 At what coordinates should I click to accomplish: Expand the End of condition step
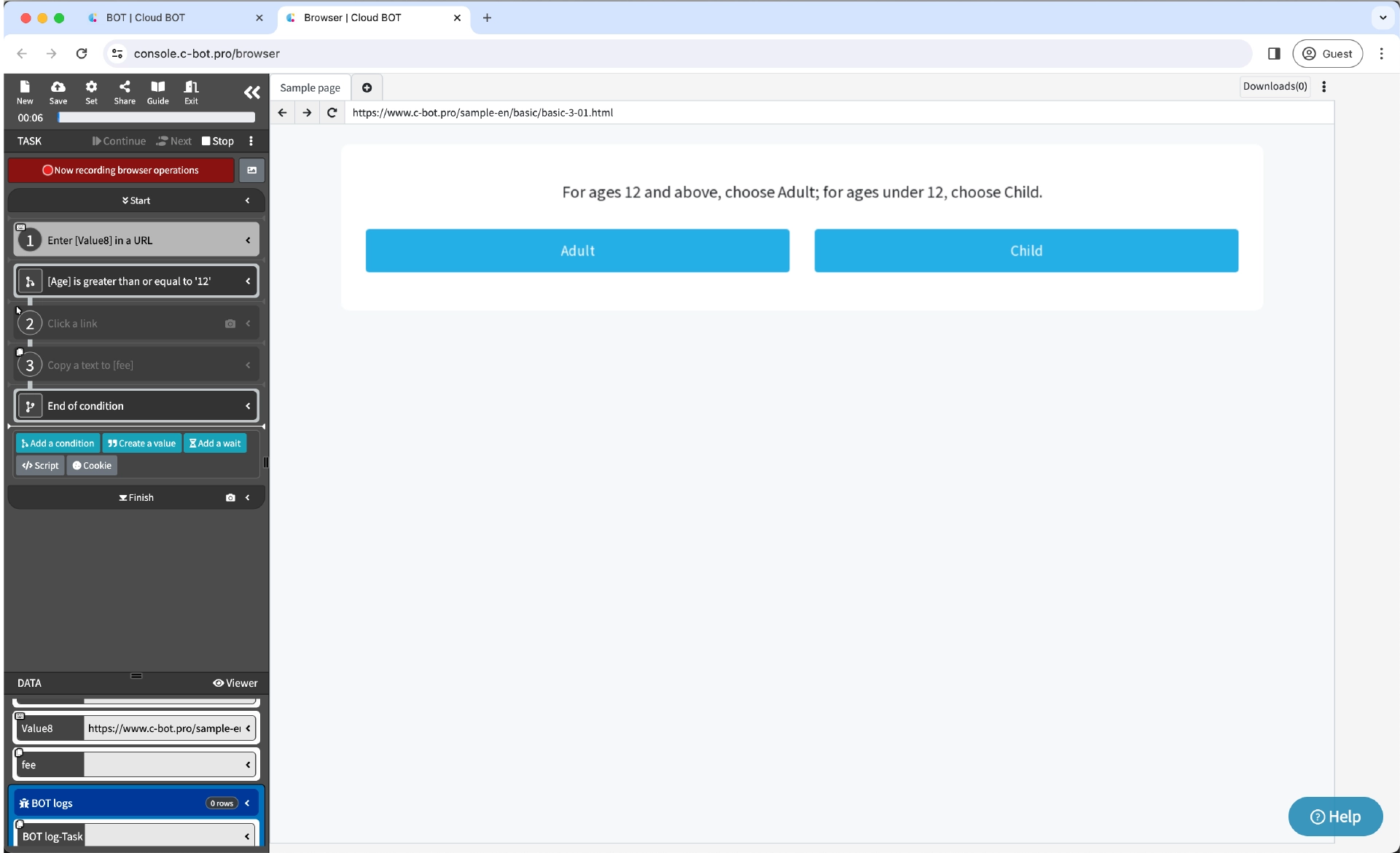[248, 406]
